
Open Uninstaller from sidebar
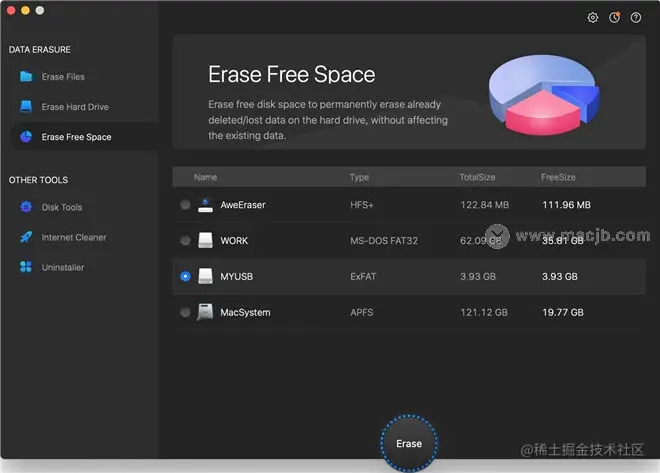click(84, 267)
